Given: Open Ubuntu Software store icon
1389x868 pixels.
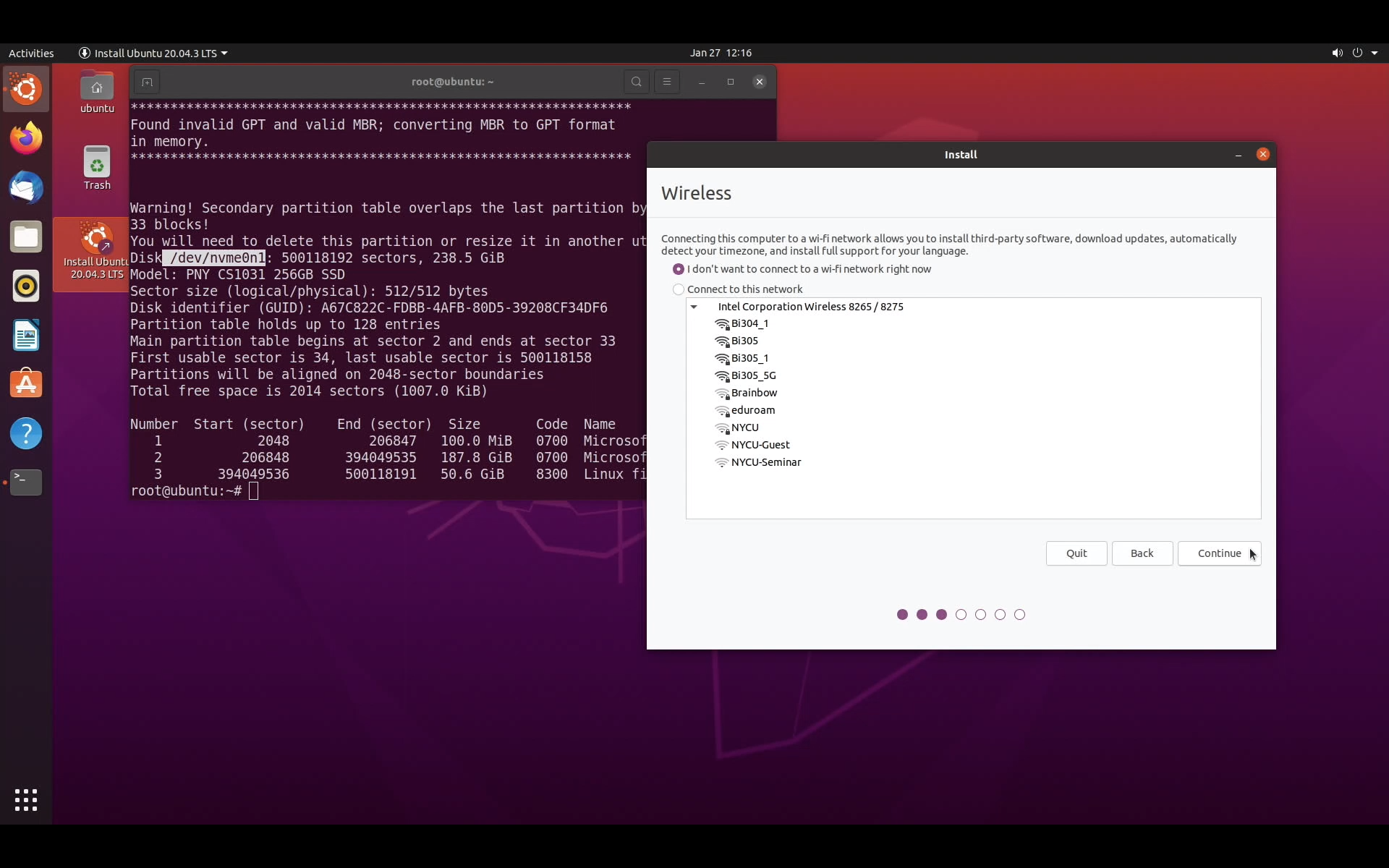Looking at the screenshot, I should 26,384.
